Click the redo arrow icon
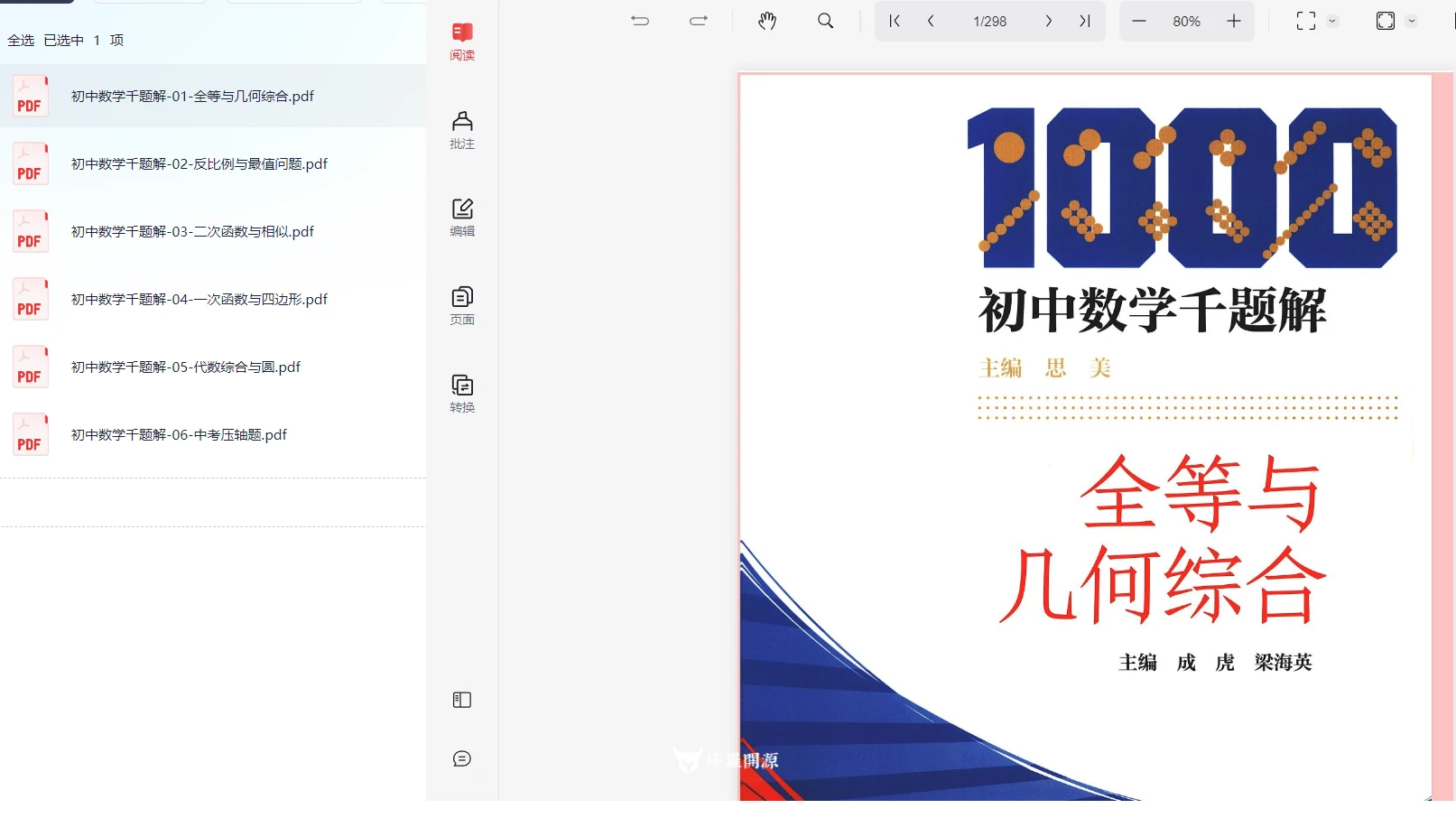The image size is (1456, 818). [x=699, y=21]
